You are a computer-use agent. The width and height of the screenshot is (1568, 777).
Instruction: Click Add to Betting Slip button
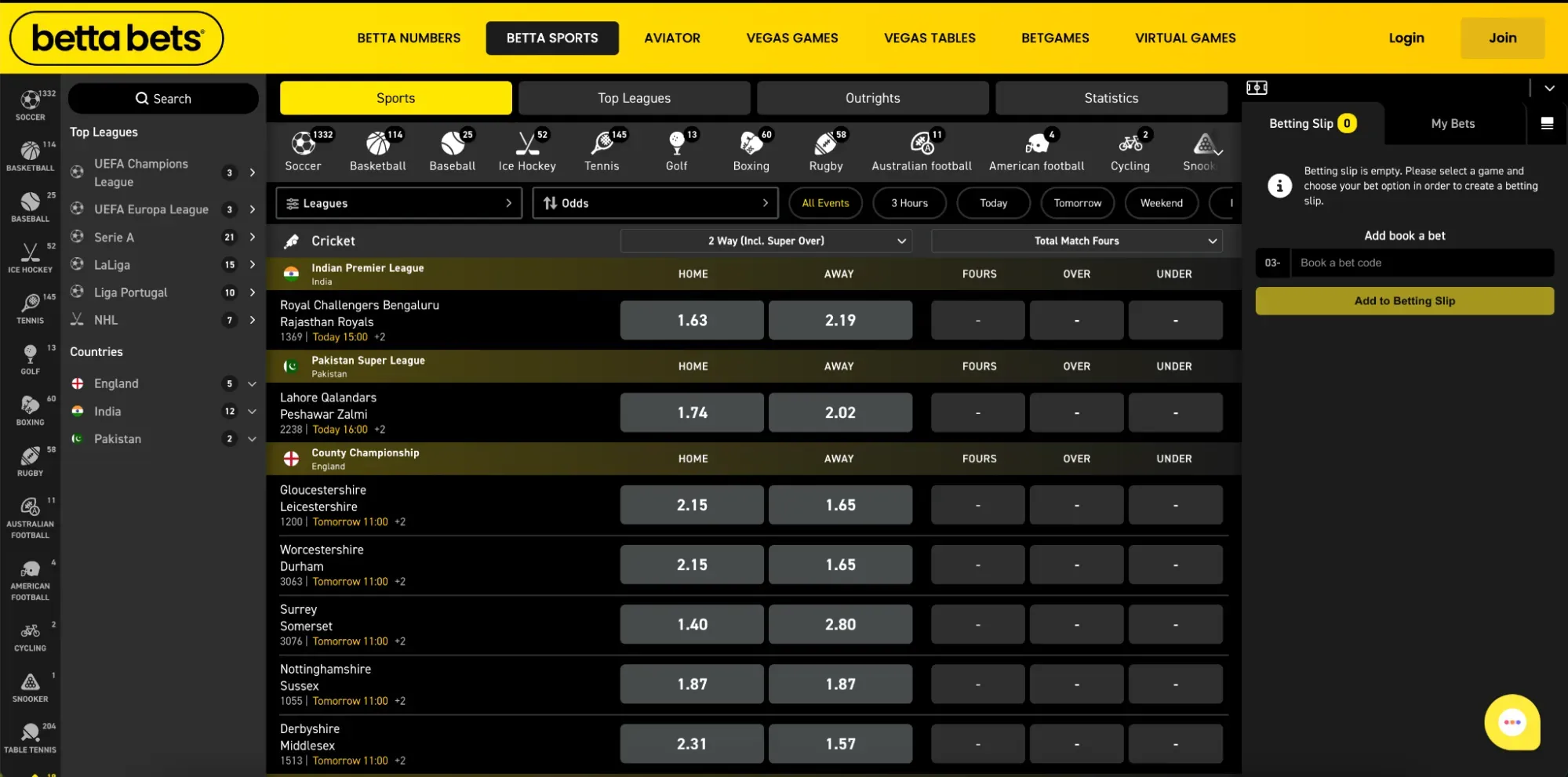(1405, 301)
